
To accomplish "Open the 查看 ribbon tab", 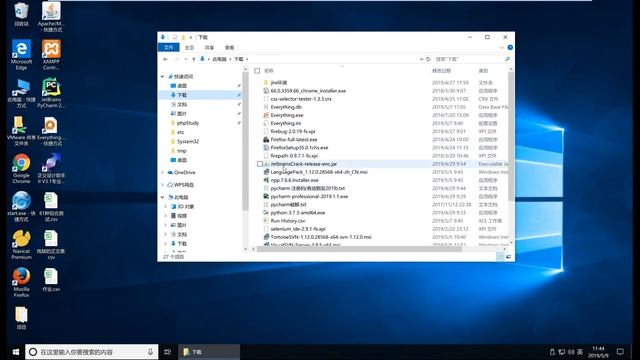I will (x=229, y=47).
